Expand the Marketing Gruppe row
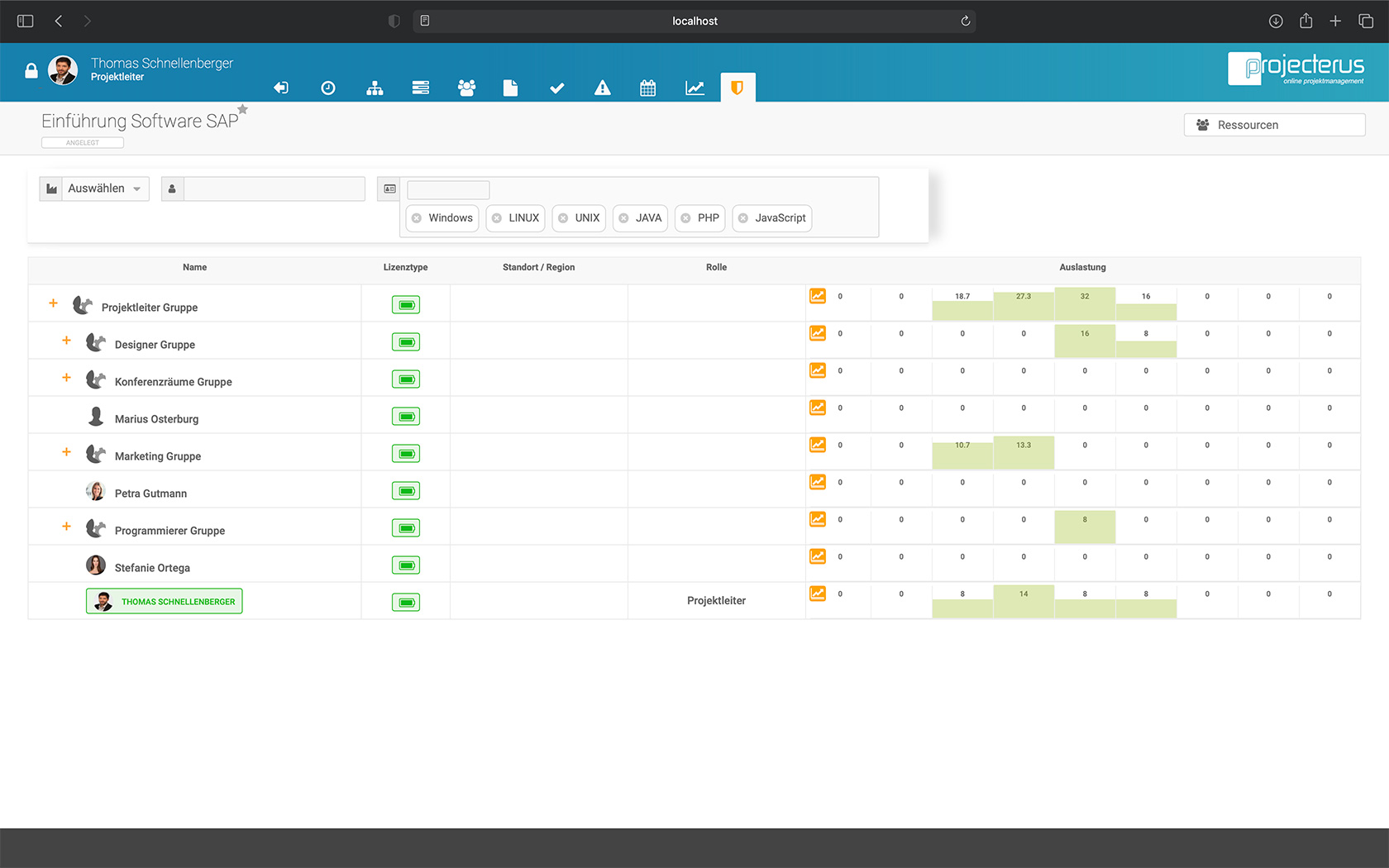The width and height of the screenshot is (1389, 868). point(67,452)
